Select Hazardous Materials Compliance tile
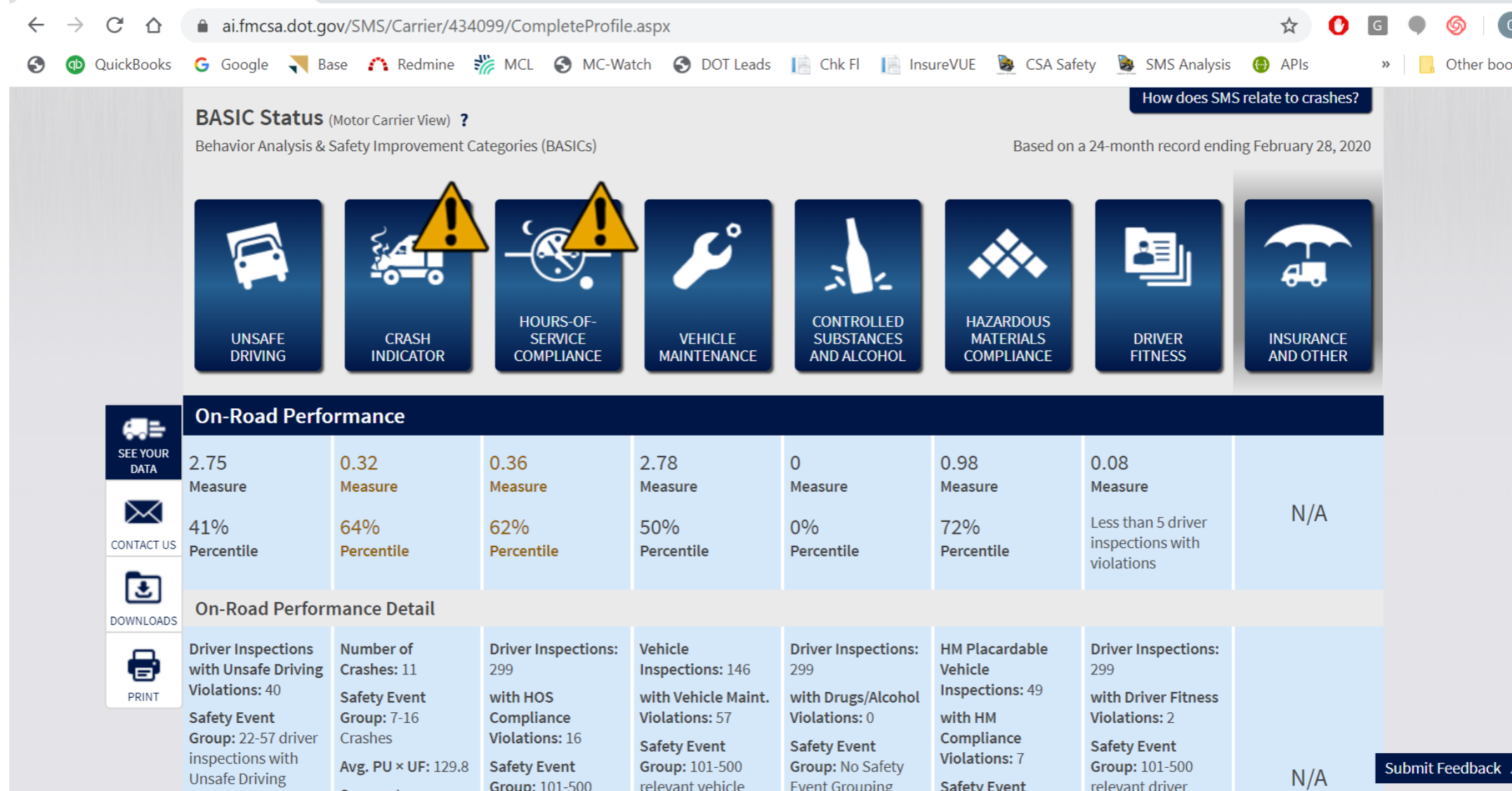The height and width of the screenshot is (791, 1512). click(x=1008, y=285)
